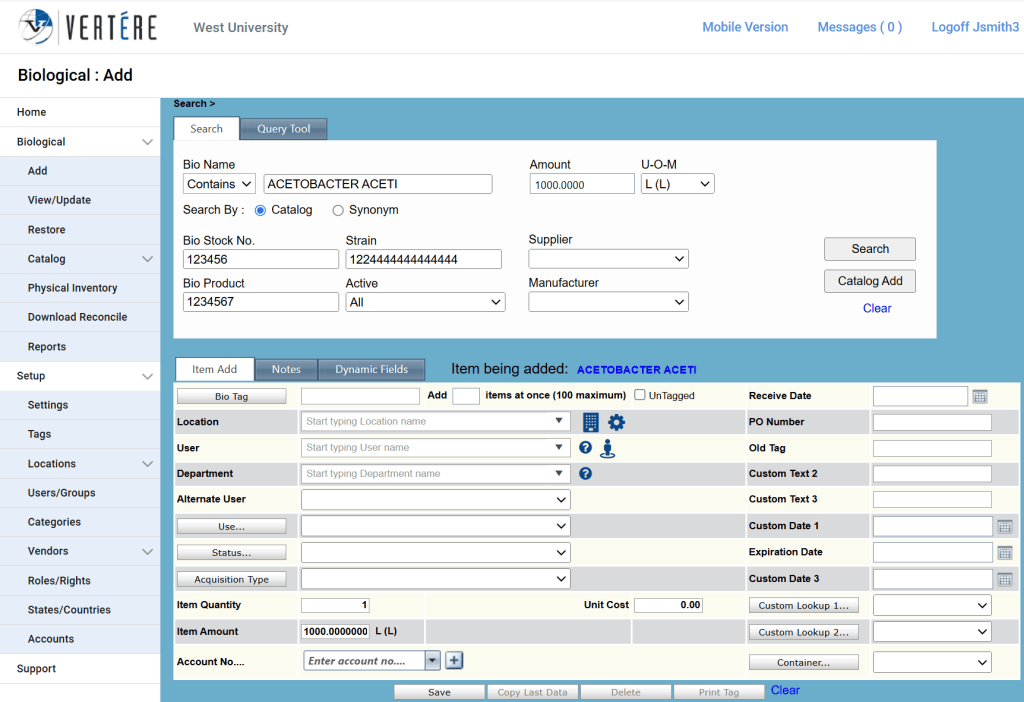Open Receive Date calendar icon
1024x702 pixels.
pyautogui.click(x=980, y=396)
